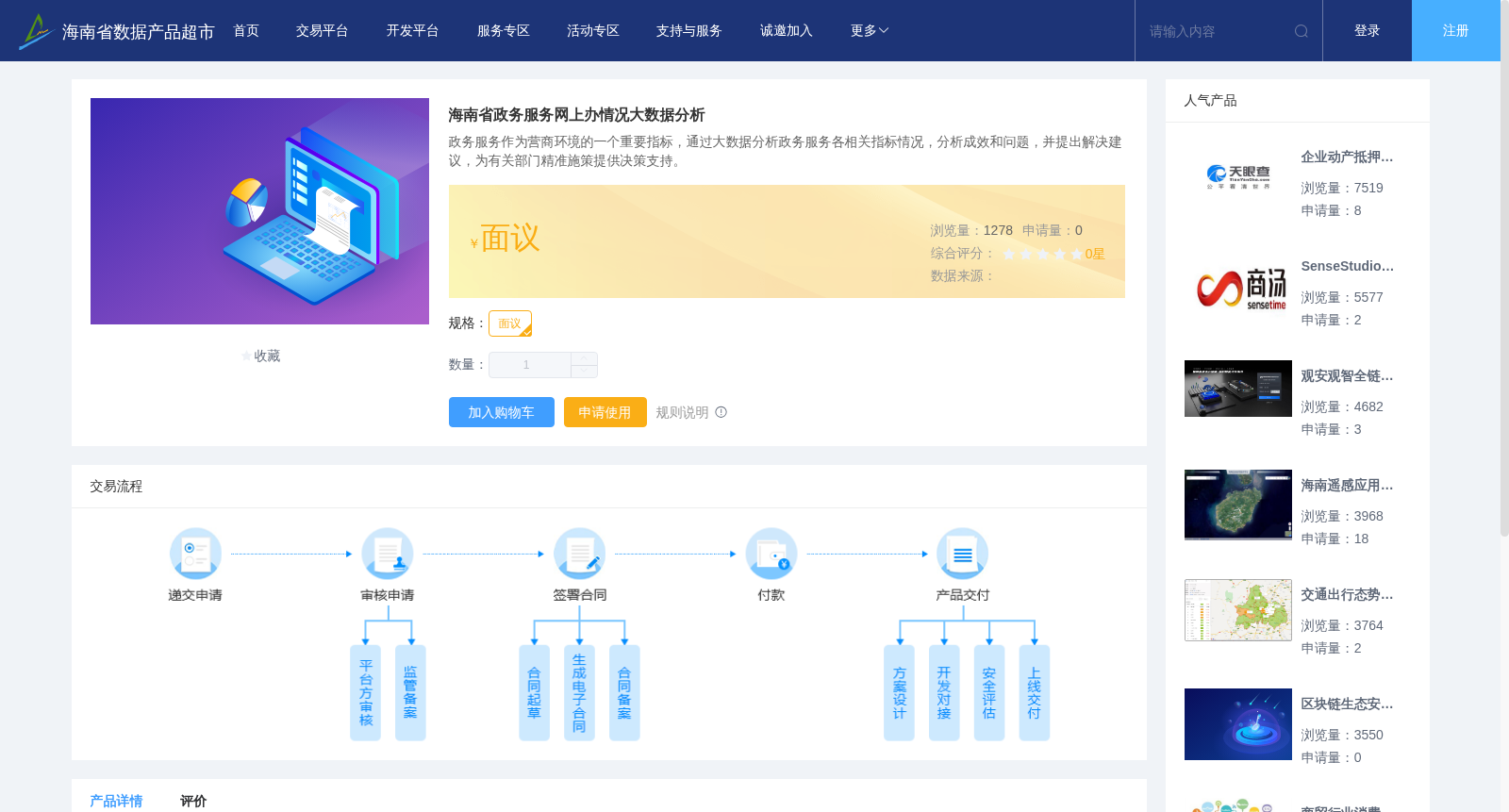
Task: Increase quantity with the up arrow
Action: point(584,358)
